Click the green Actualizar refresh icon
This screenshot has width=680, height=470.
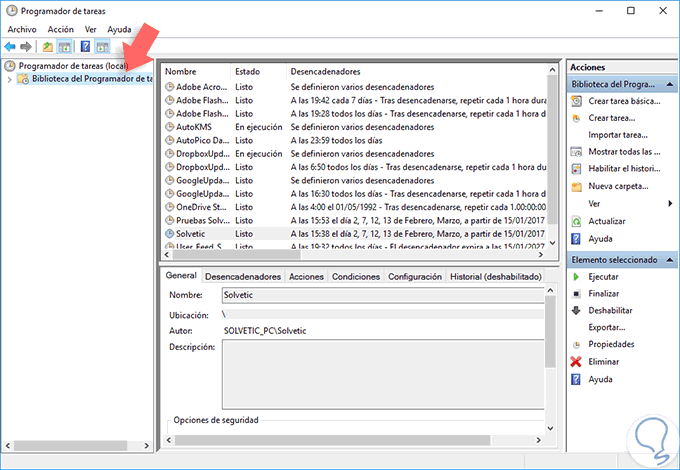coord(576,222)
